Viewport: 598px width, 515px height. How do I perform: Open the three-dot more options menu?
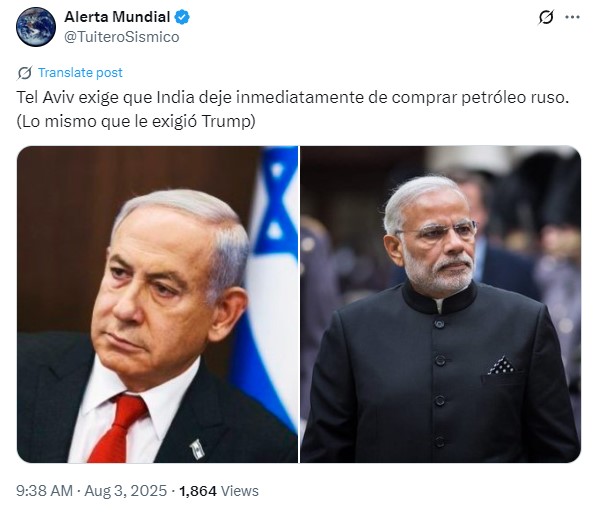[572, 17]
